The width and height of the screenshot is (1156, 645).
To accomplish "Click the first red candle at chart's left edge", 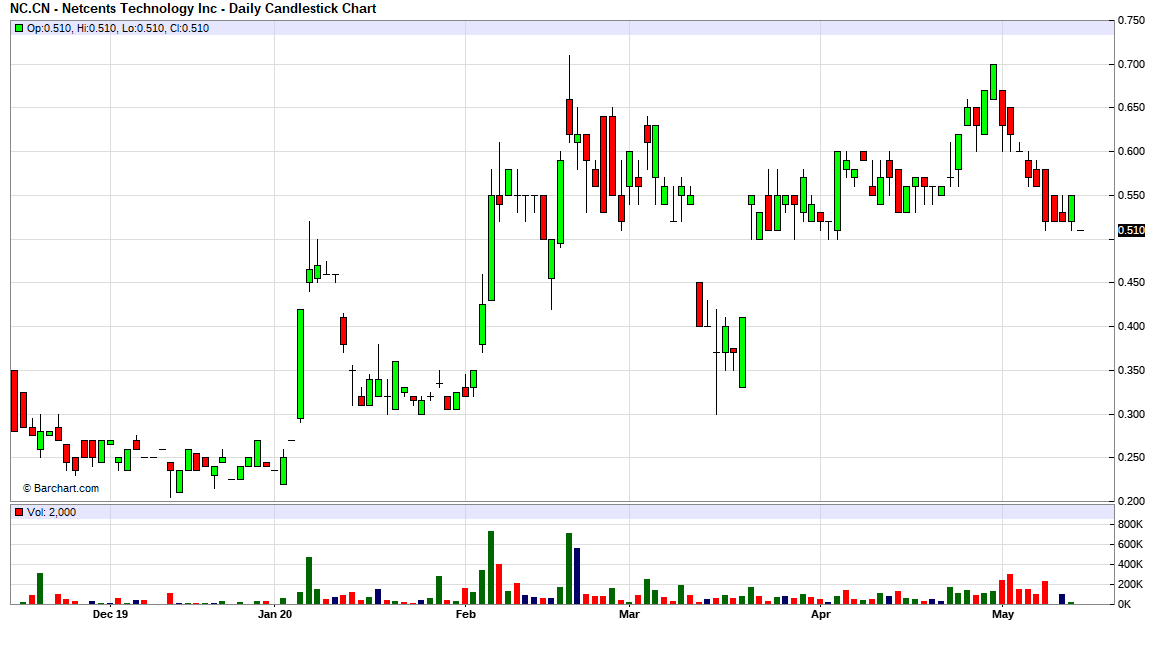I will coord(14,401).
